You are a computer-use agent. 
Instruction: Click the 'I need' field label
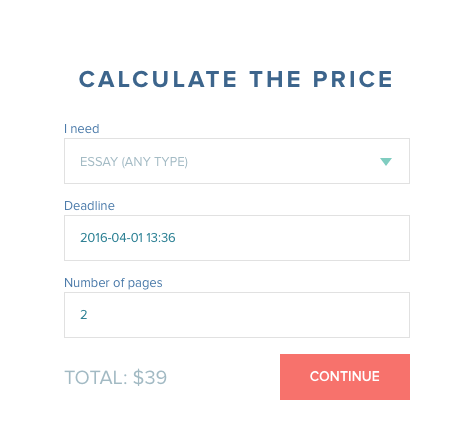pos(82,129)
